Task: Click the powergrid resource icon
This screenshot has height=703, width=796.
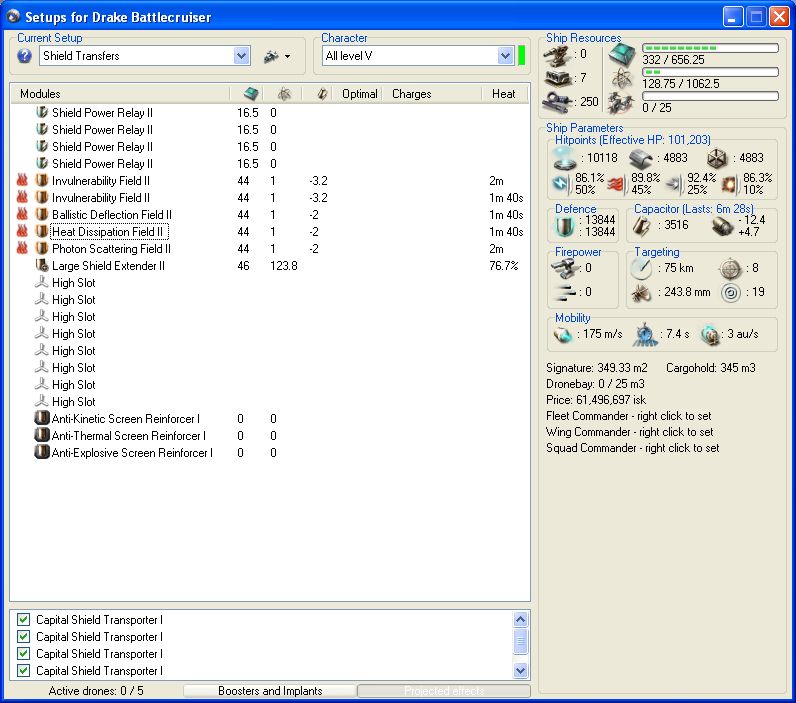Action: pyautogui.click(x=622, y=79)
